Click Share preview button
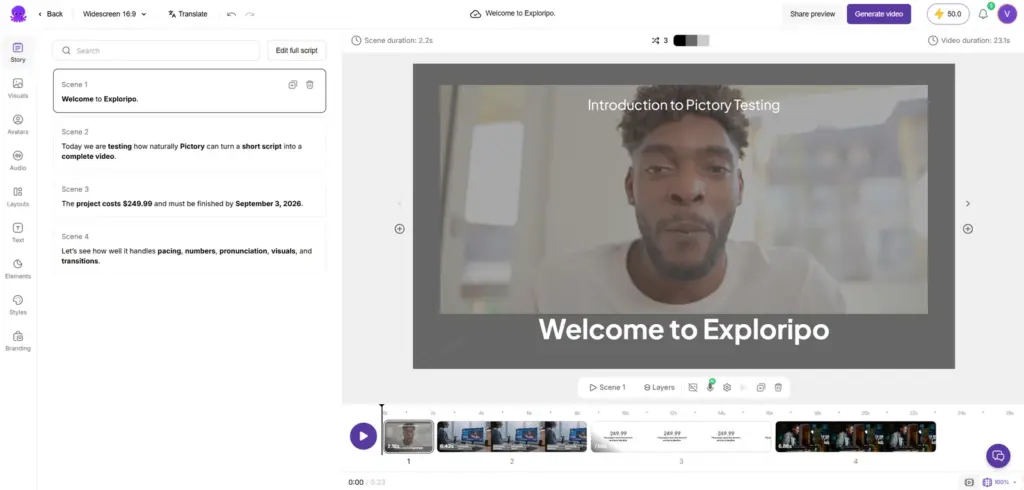 [812, 14]
